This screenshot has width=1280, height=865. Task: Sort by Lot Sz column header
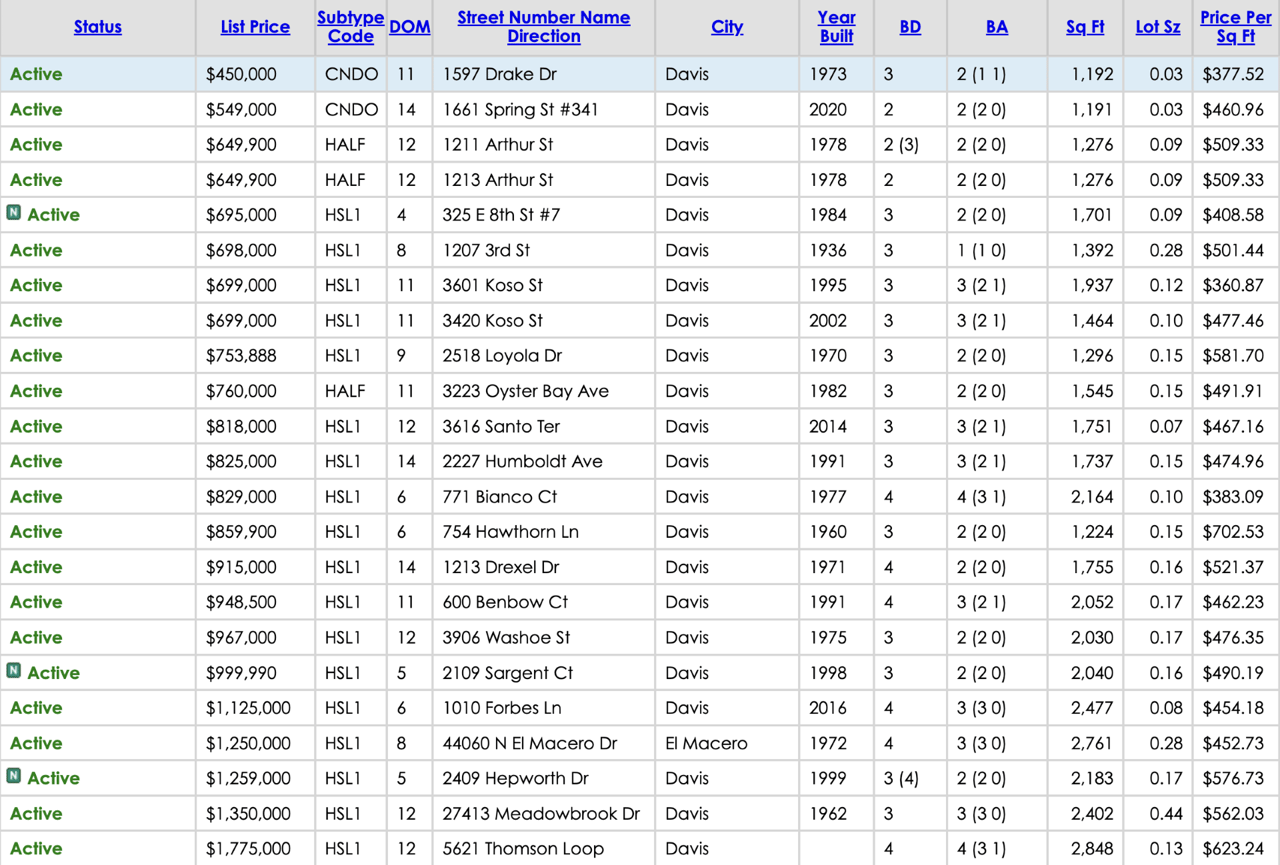1158,27
